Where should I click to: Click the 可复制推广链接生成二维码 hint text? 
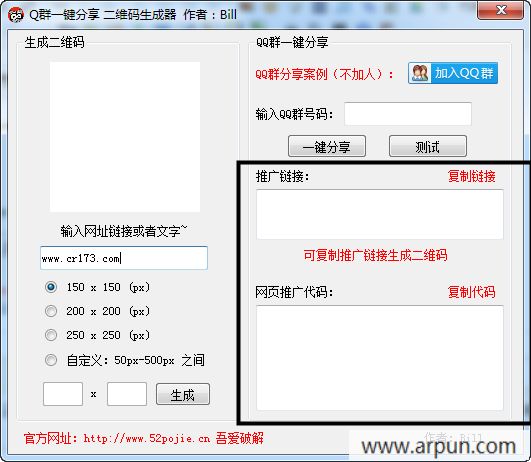(x=375, y=255)
